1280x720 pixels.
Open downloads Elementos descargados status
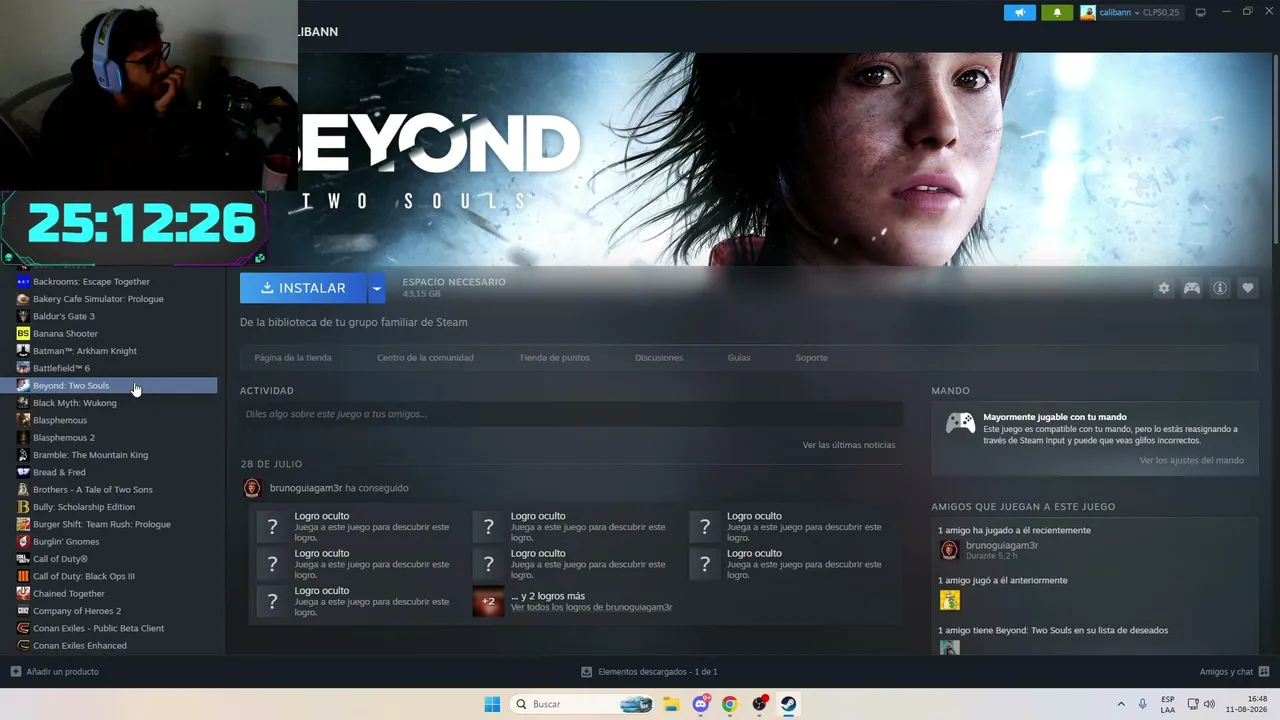coord(649,672)
